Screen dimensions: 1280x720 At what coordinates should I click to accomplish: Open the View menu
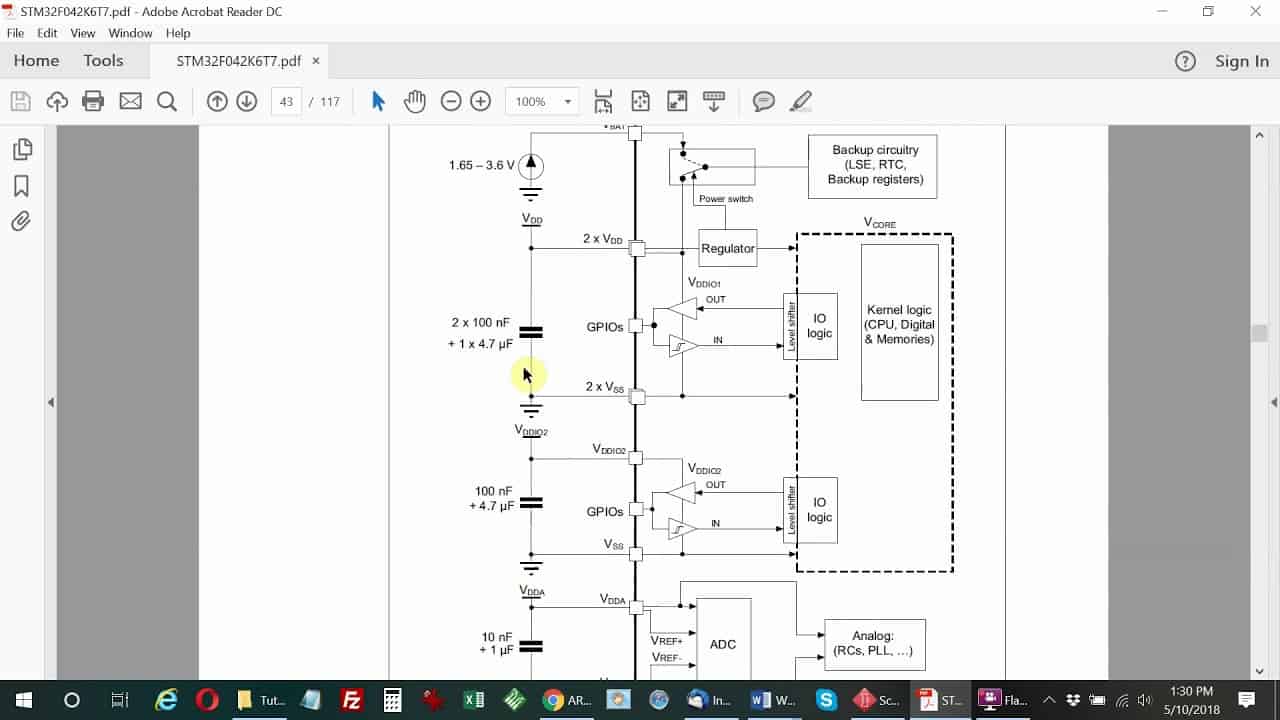tap(83, 33)
